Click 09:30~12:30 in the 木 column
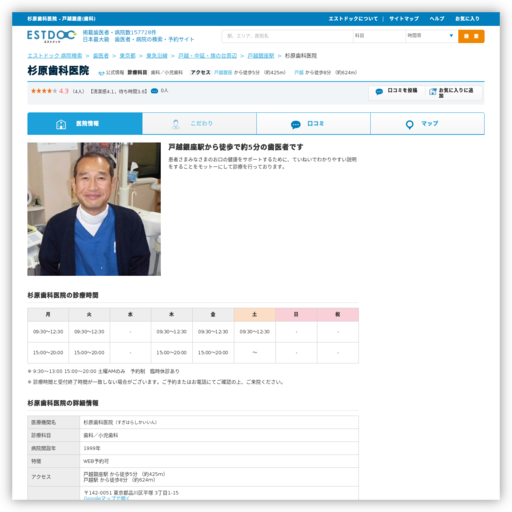This screenshot has width=512, height=512. (172, 332)
